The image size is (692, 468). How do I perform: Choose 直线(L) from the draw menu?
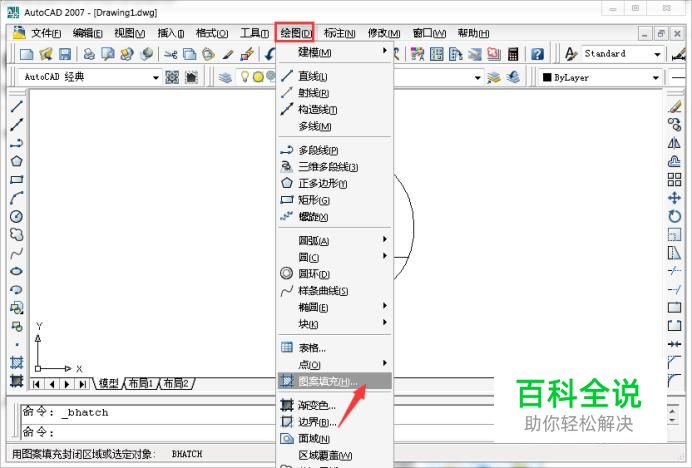tap(335, 76)
